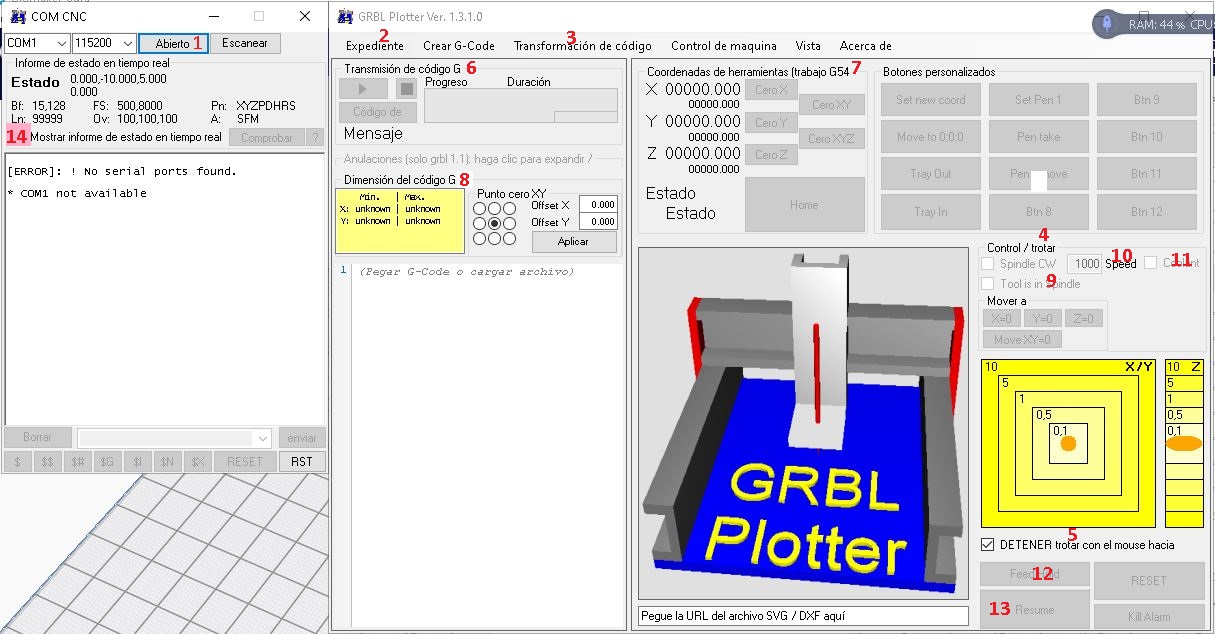Viewport: 1215px width, 634px height.
Task: Click the COM CNC window icon
Action: point(17,16)
